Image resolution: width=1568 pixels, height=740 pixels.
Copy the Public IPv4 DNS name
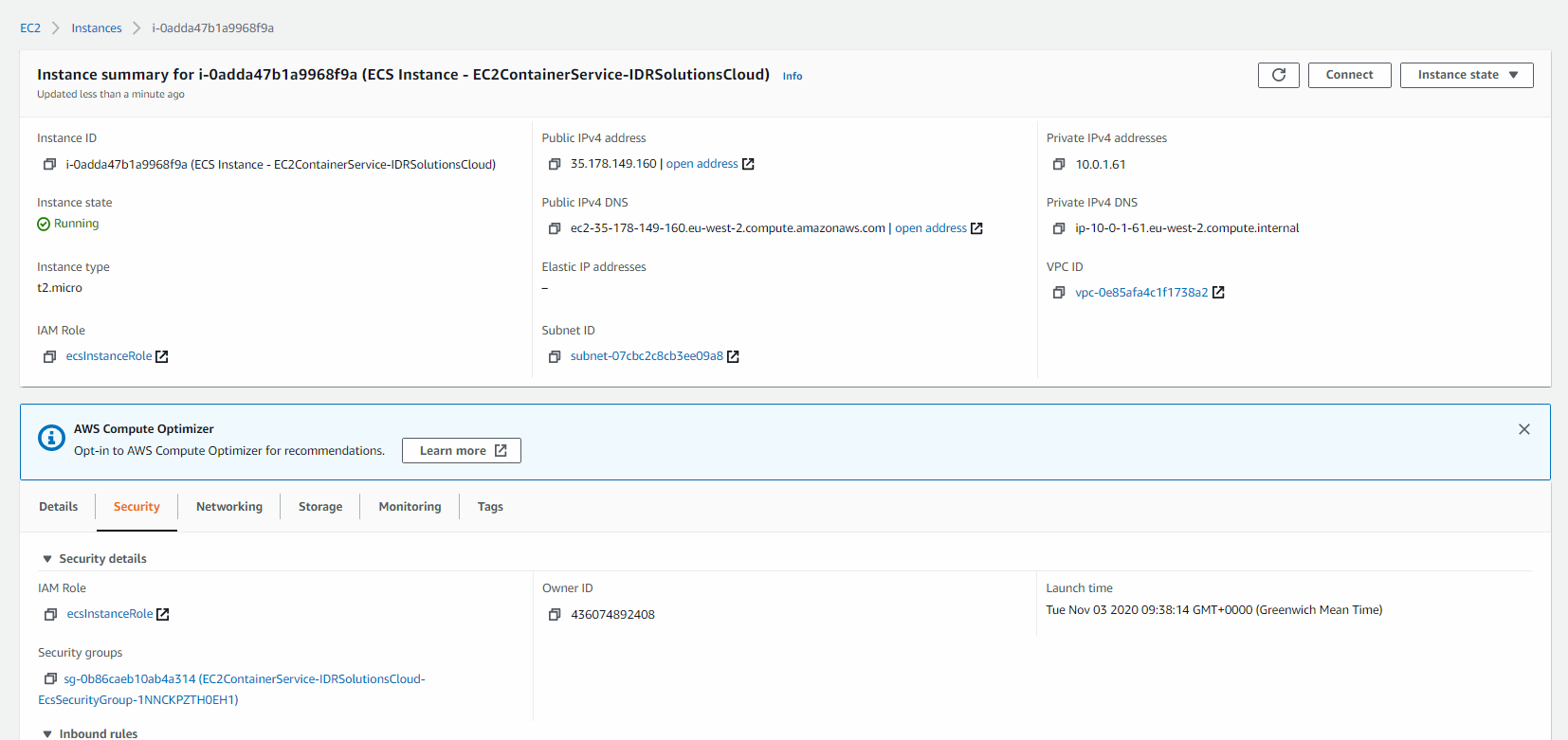tap(555, 228)
